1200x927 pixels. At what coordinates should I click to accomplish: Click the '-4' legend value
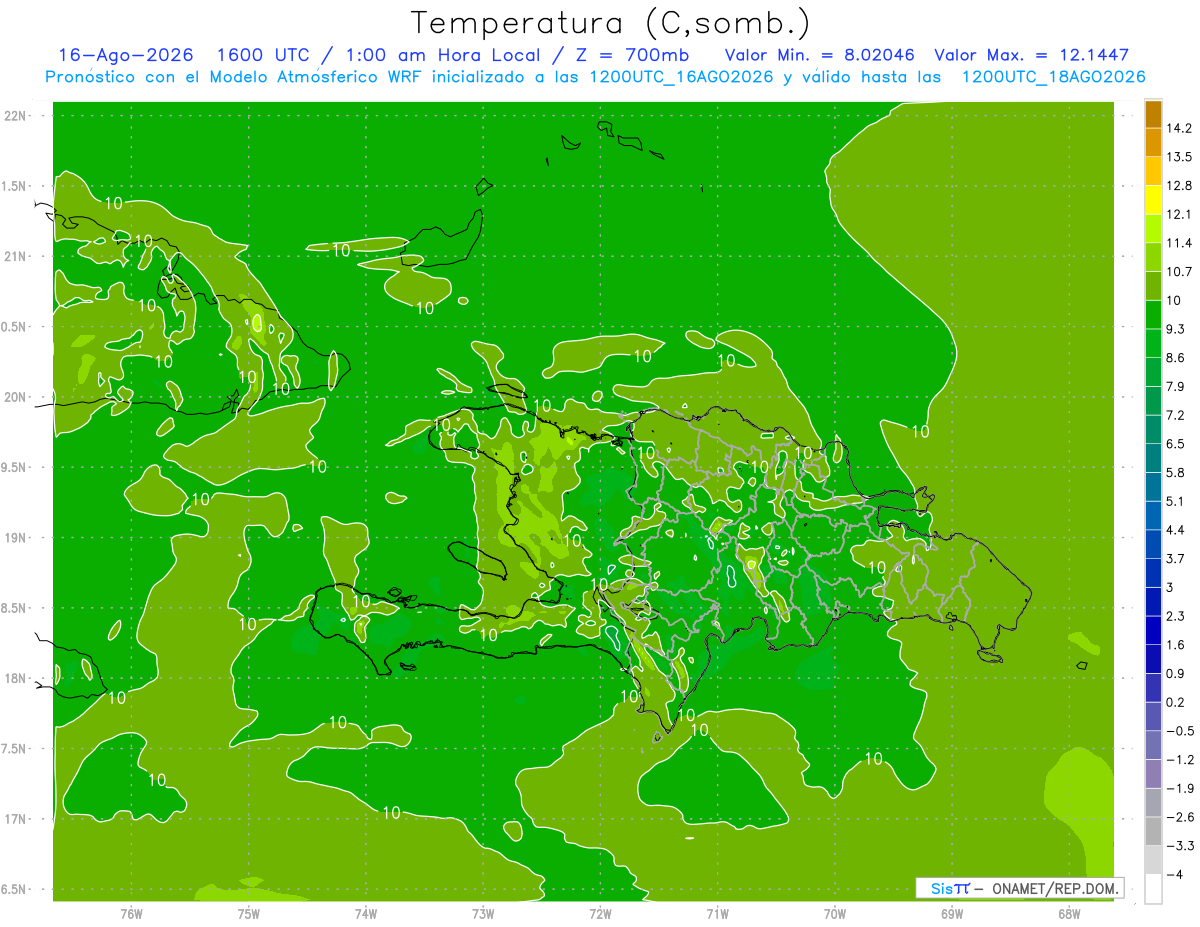[1176, 875]
